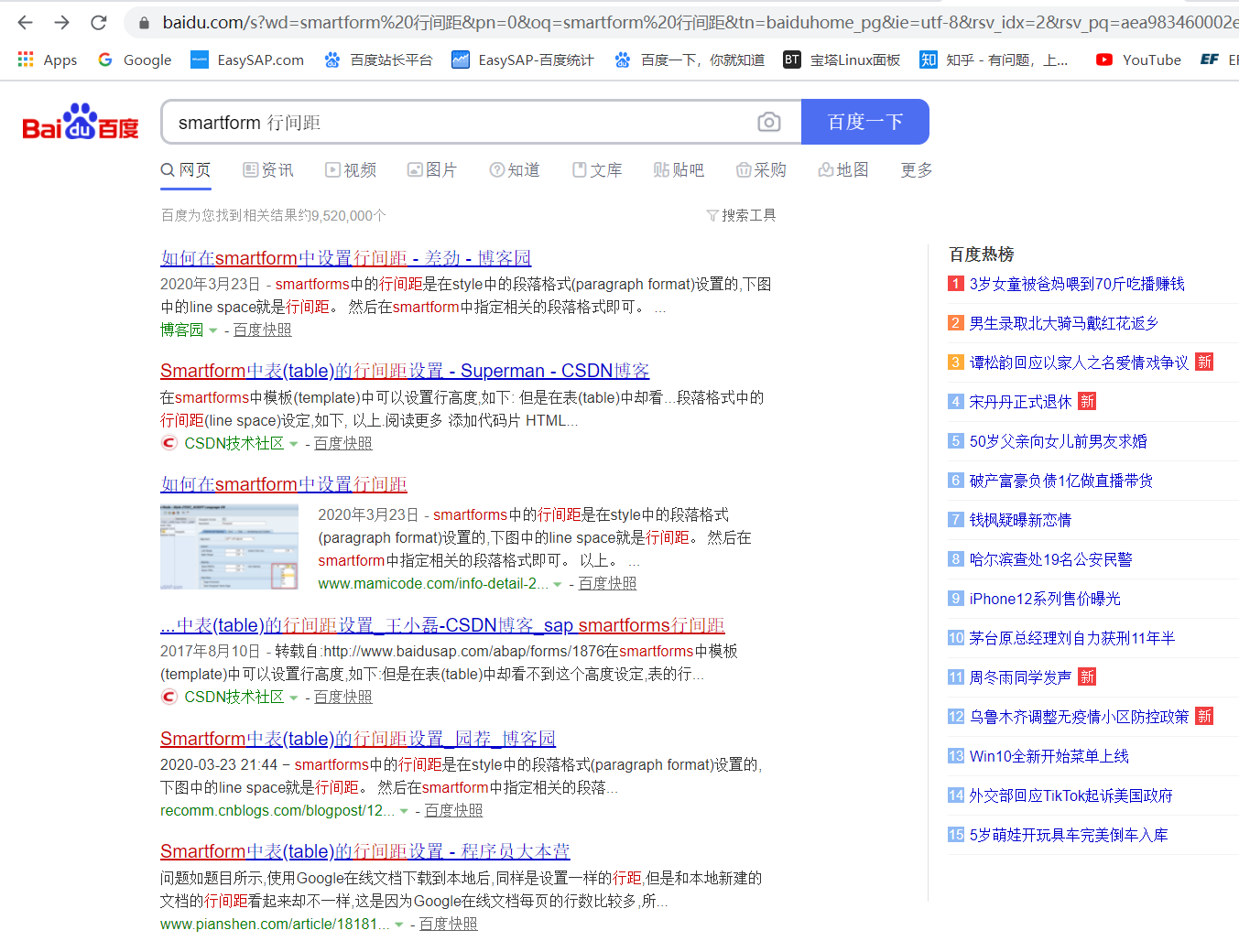Open the Google bookmark

(x=135, y=59)
